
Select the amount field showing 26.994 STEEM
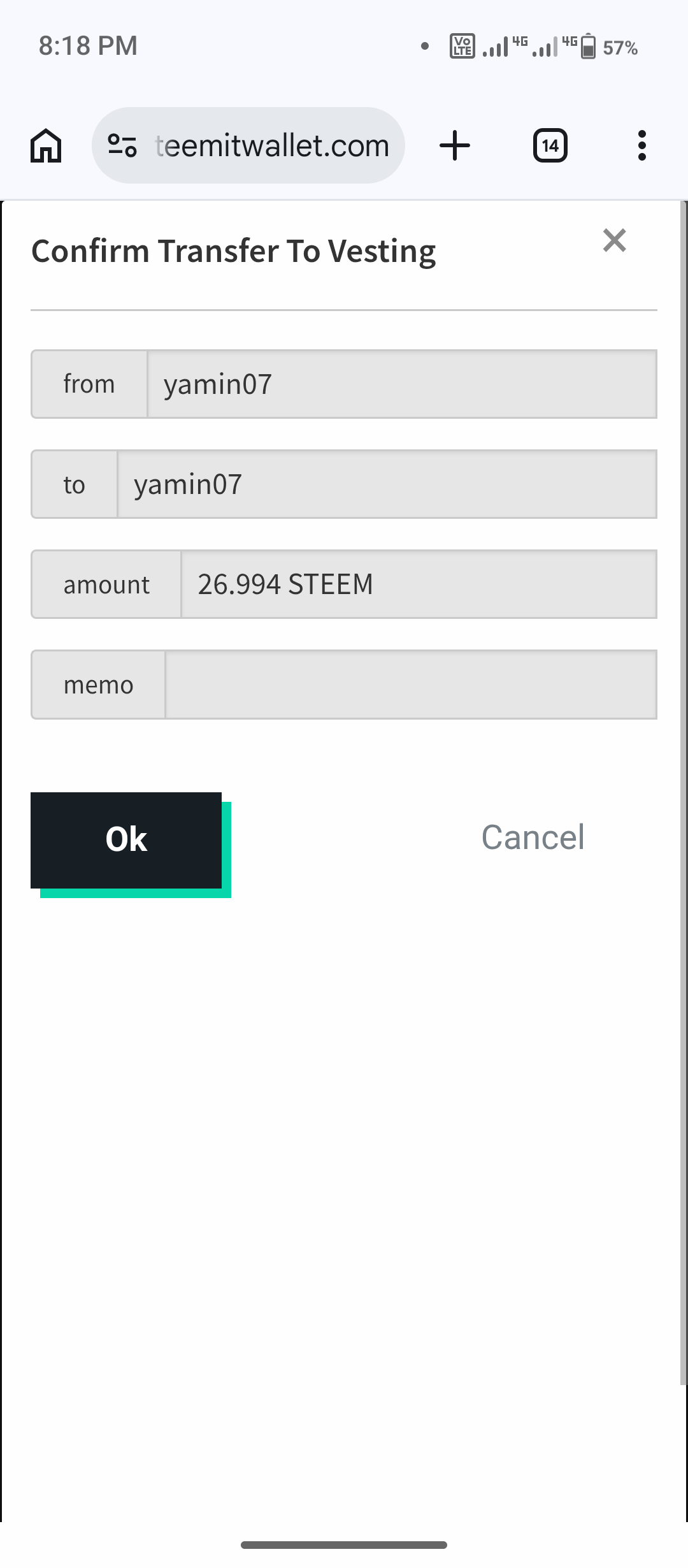pyautogui.click(x=419, y=584)
